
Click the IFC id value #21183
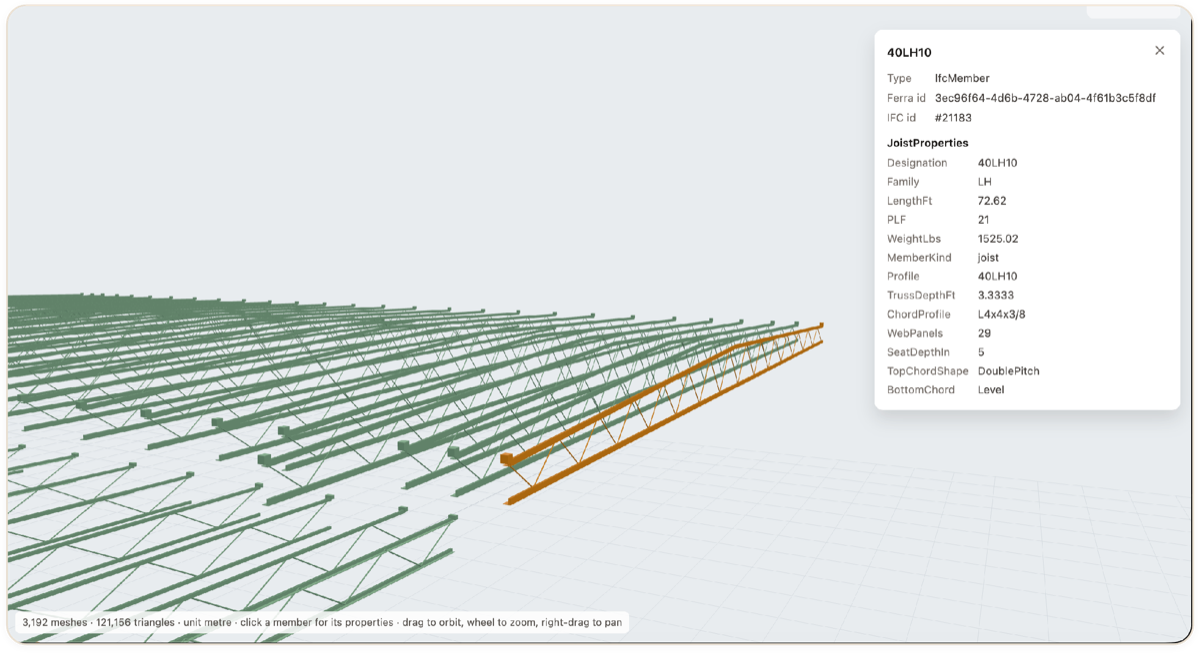952,118
